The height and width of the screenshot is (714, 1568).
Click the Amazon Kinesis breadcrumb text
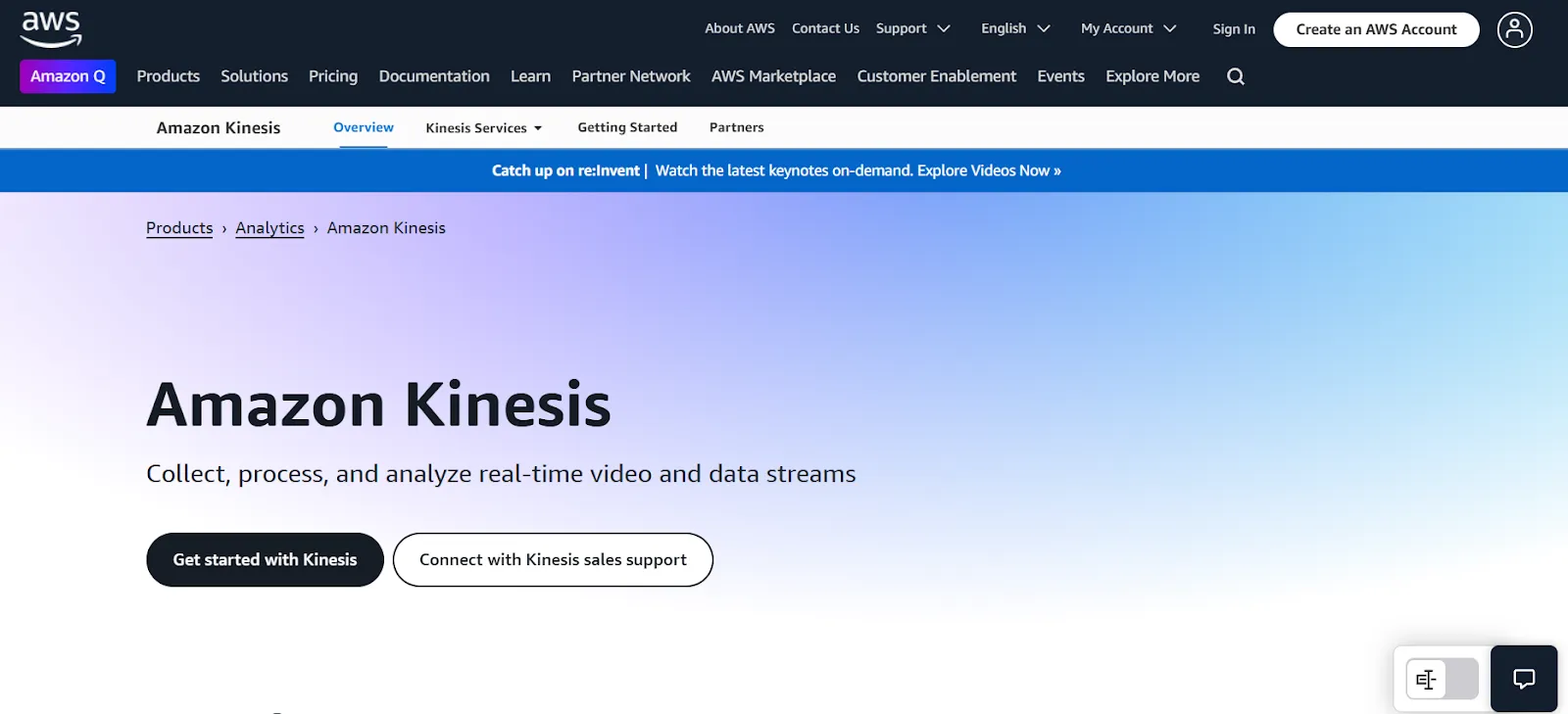386,228
